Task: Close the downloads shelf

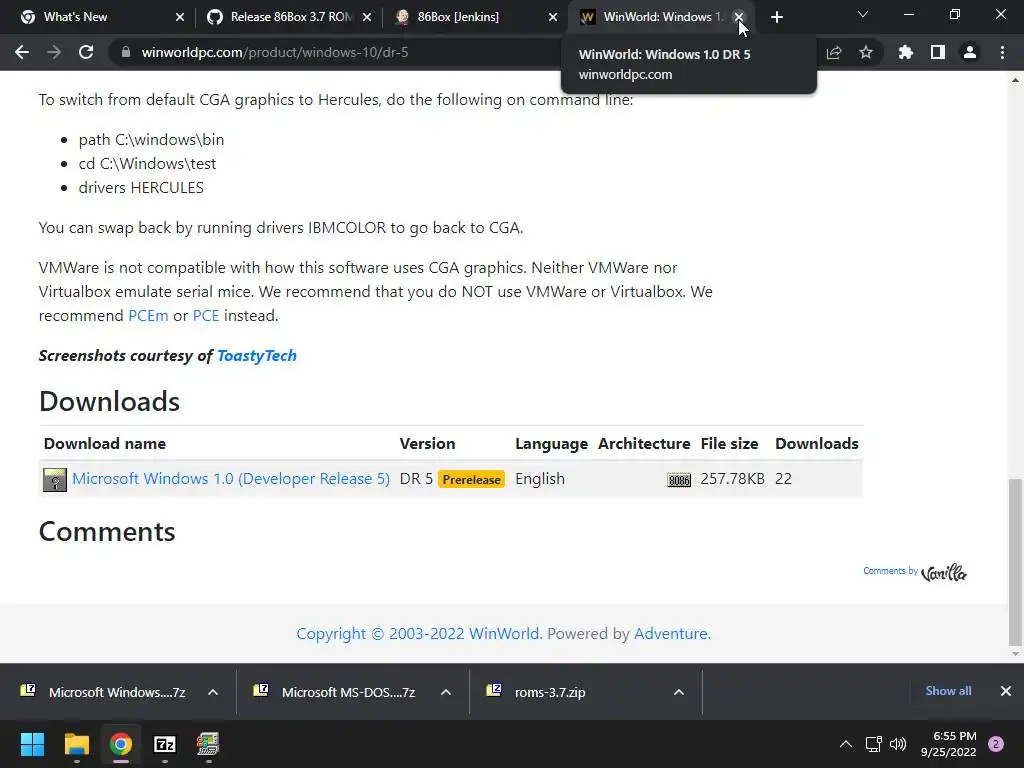Action: (1006, 691)
